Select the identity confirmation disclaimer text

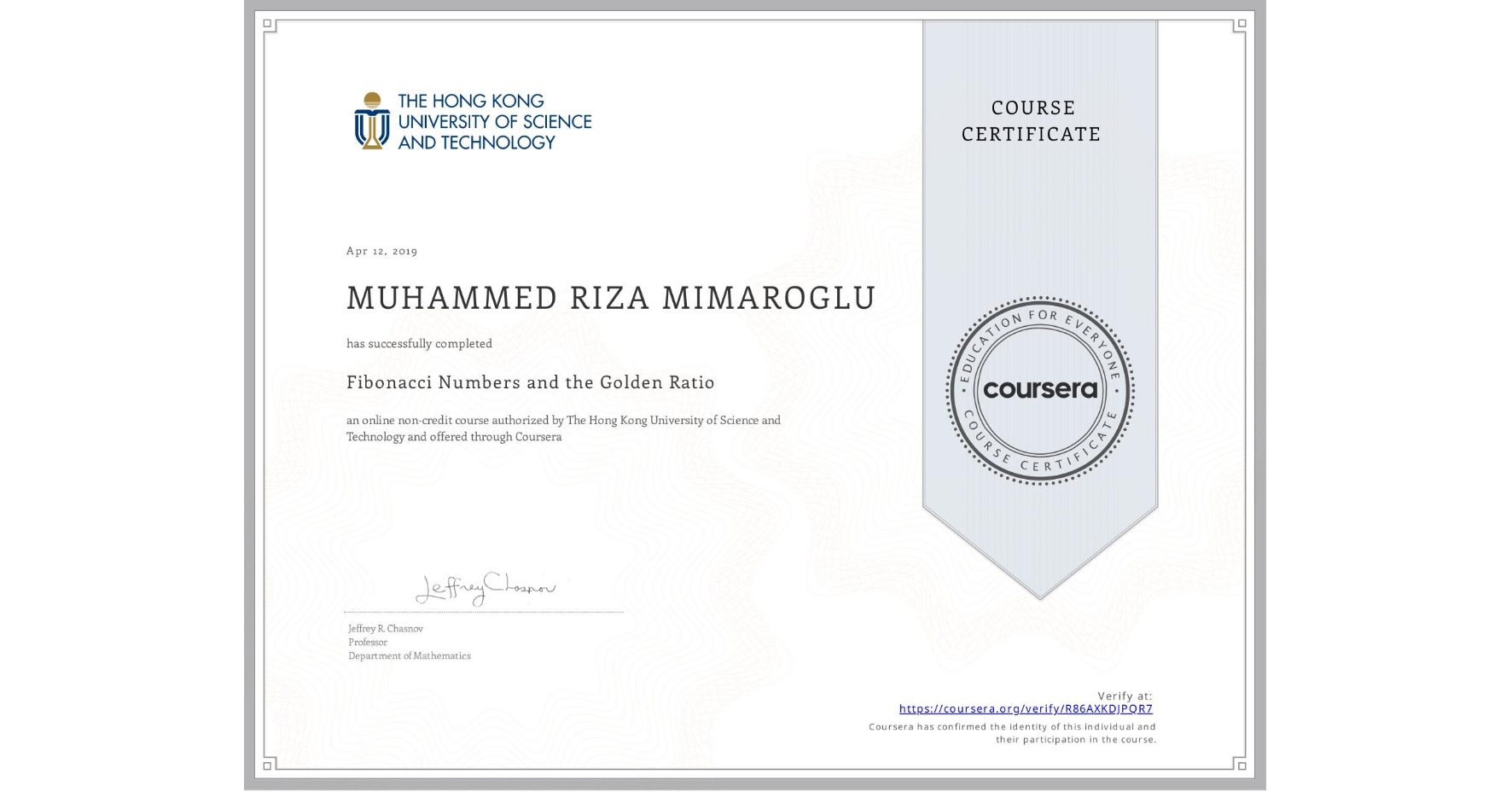point(1010,732)
